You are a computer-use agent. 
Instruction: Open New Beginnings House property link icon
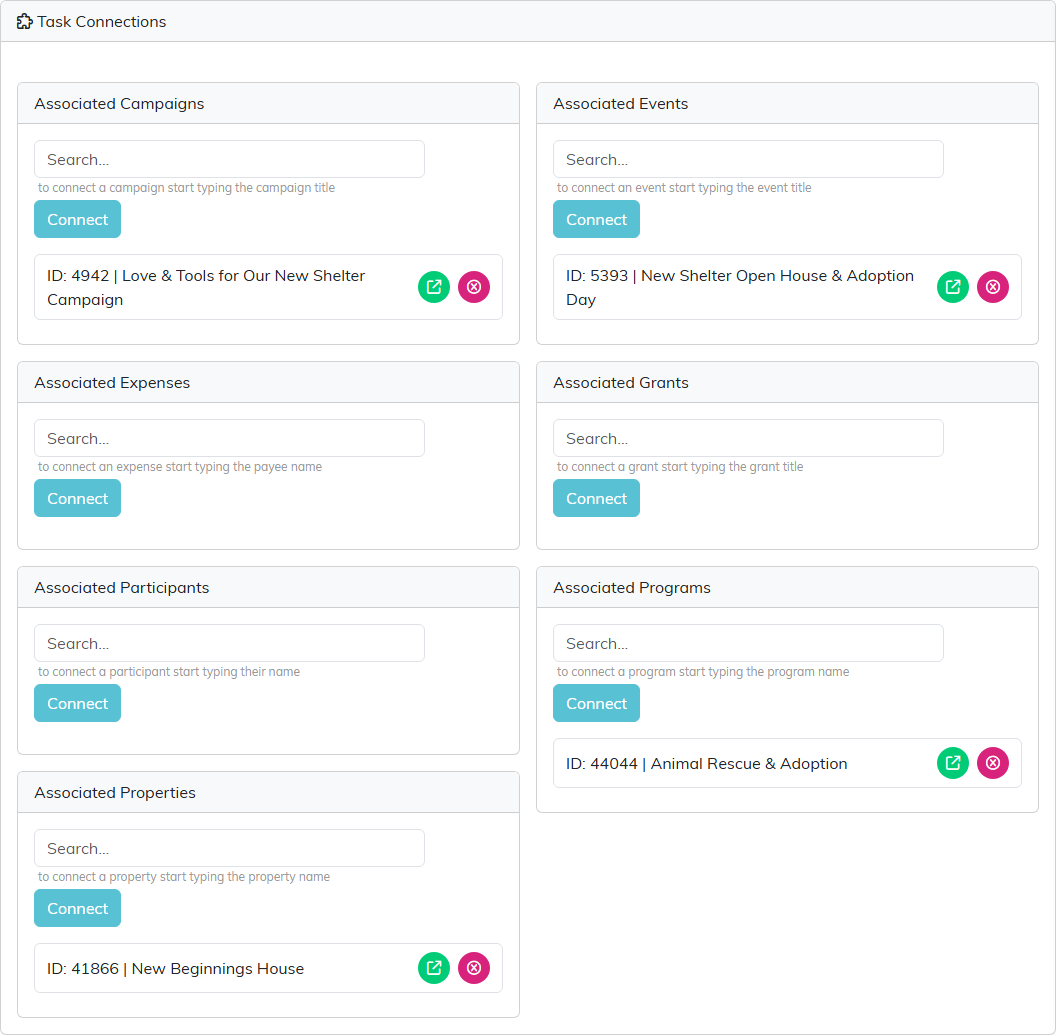click(434, 968)
